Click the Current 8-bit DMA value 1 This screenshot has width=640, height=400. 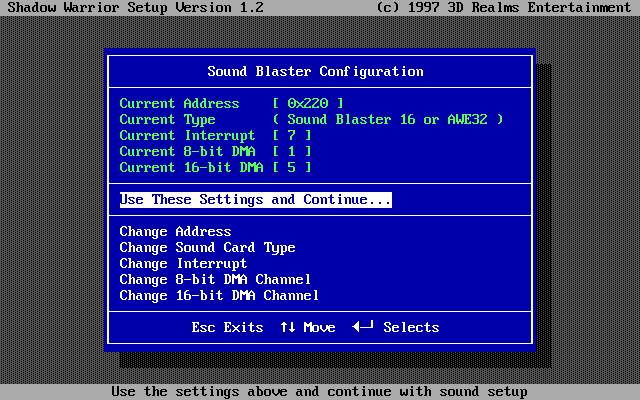pos(291,151)
